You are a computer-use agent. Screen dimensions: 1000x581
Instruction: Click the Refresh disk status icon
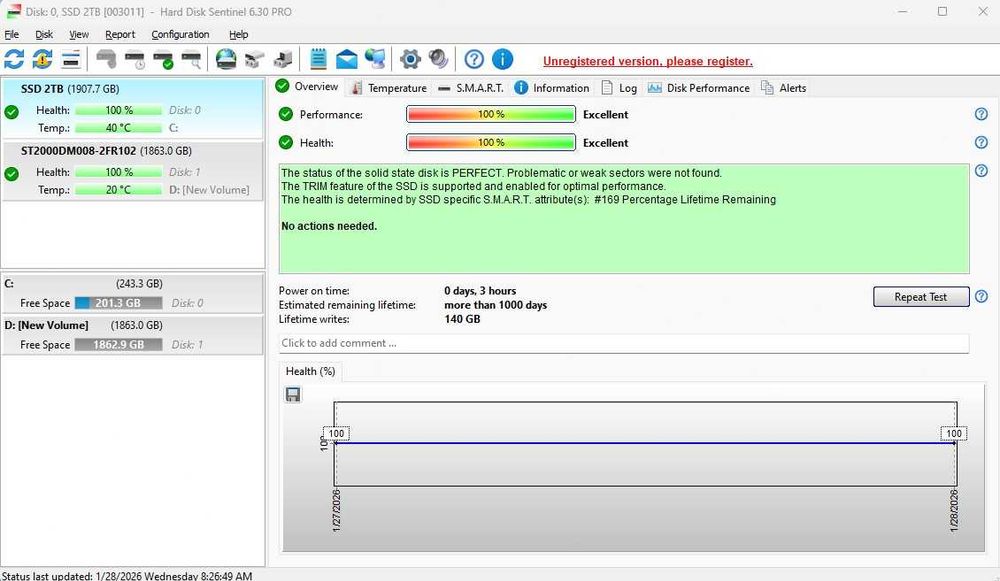pos(14,59)
